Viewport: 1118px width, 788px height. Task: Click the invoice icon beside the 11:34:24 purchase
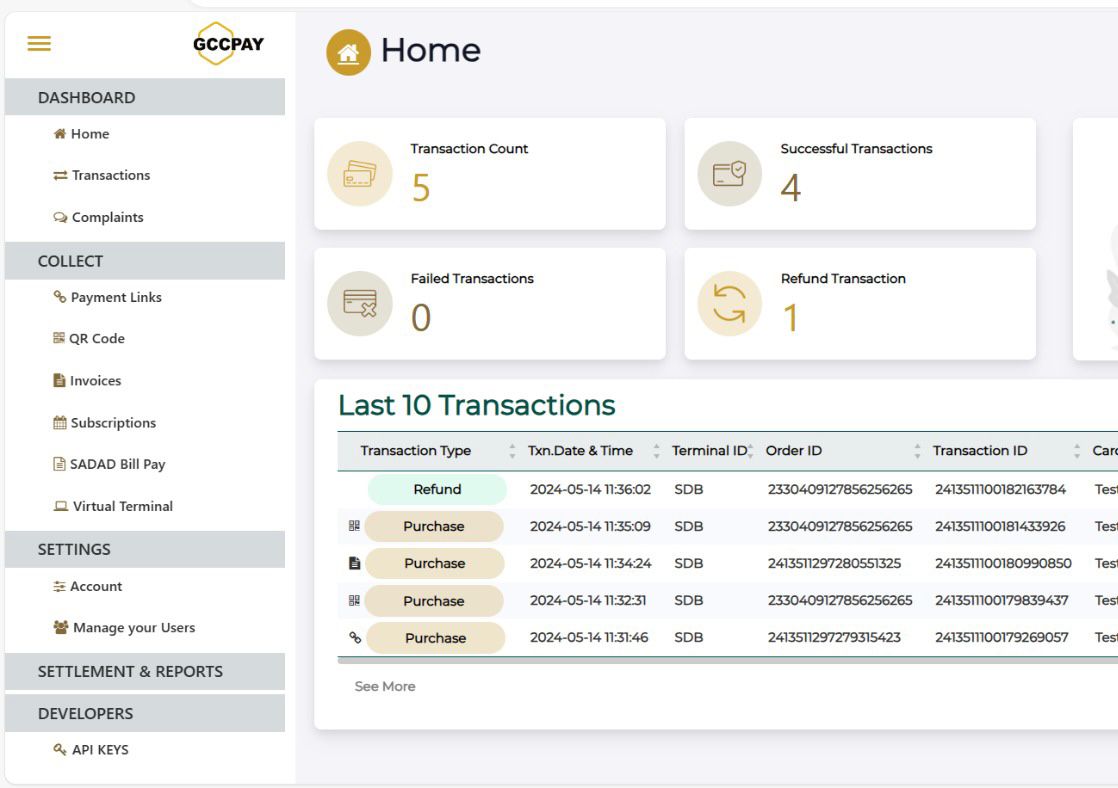(354, 563)
